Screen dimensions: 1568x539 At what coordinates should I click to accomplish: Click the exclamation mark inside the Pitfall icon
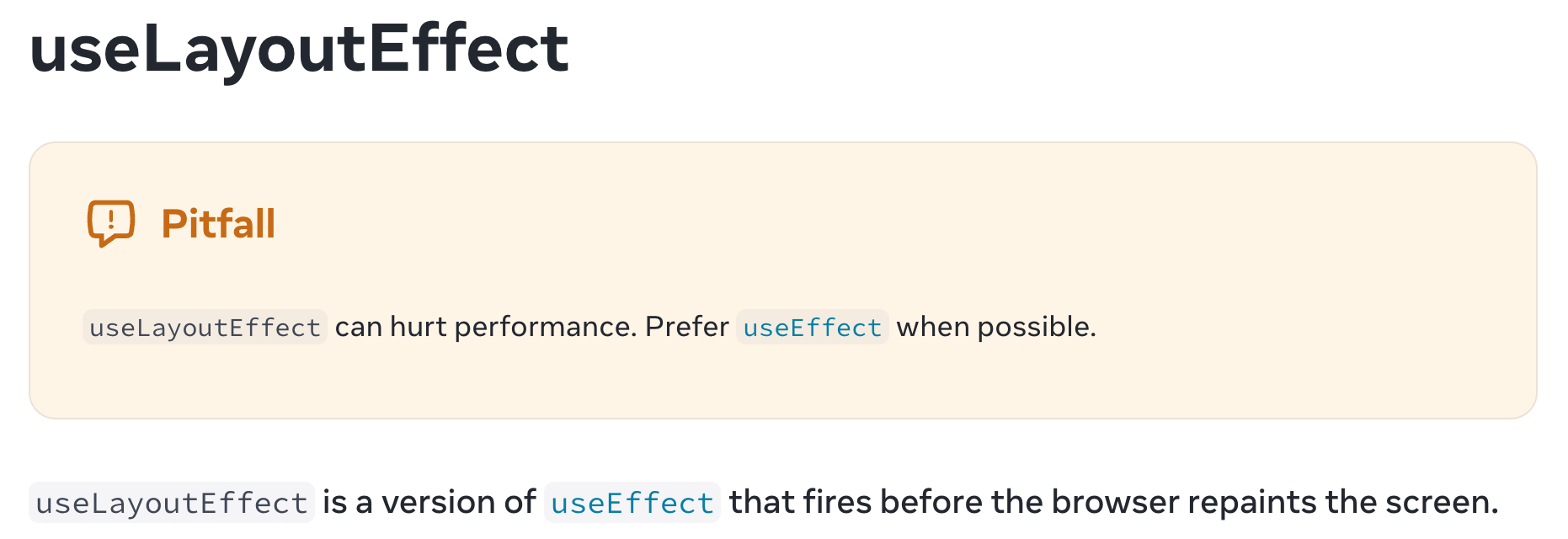pos(111,221)
